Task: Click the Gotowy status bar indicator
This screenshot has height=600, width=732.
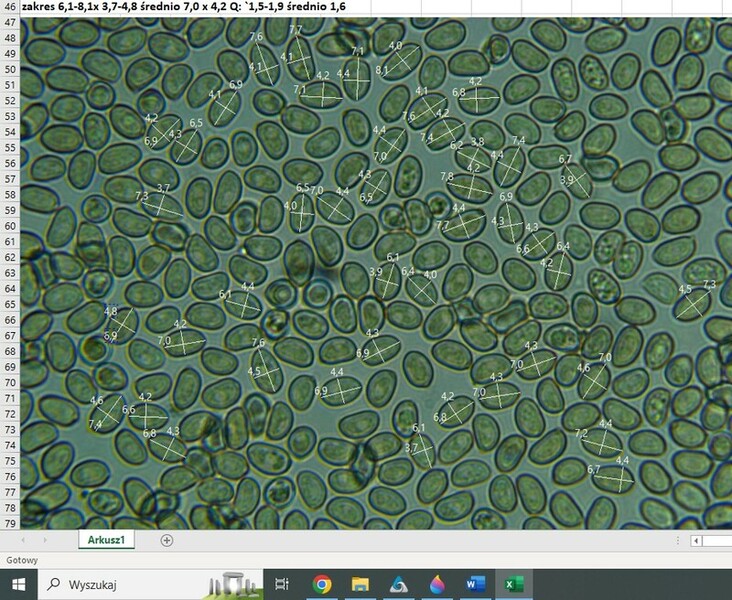Action: [x=22, y=560]
